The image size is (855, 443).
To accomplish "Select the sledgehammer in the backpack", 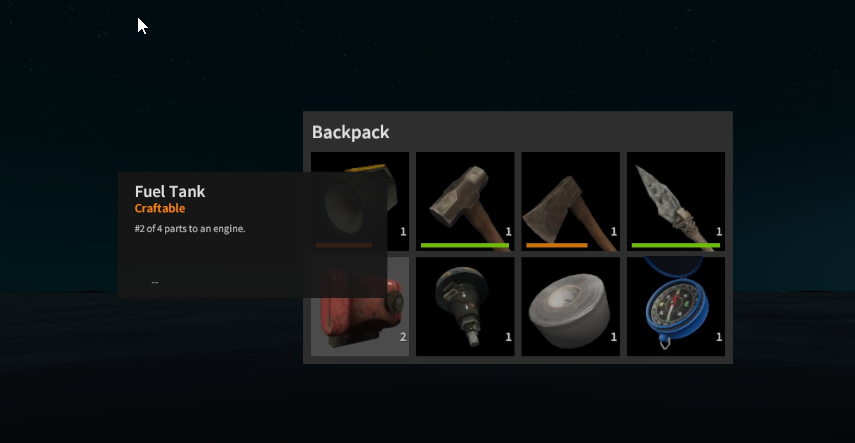I will click(x=465, y=201).
